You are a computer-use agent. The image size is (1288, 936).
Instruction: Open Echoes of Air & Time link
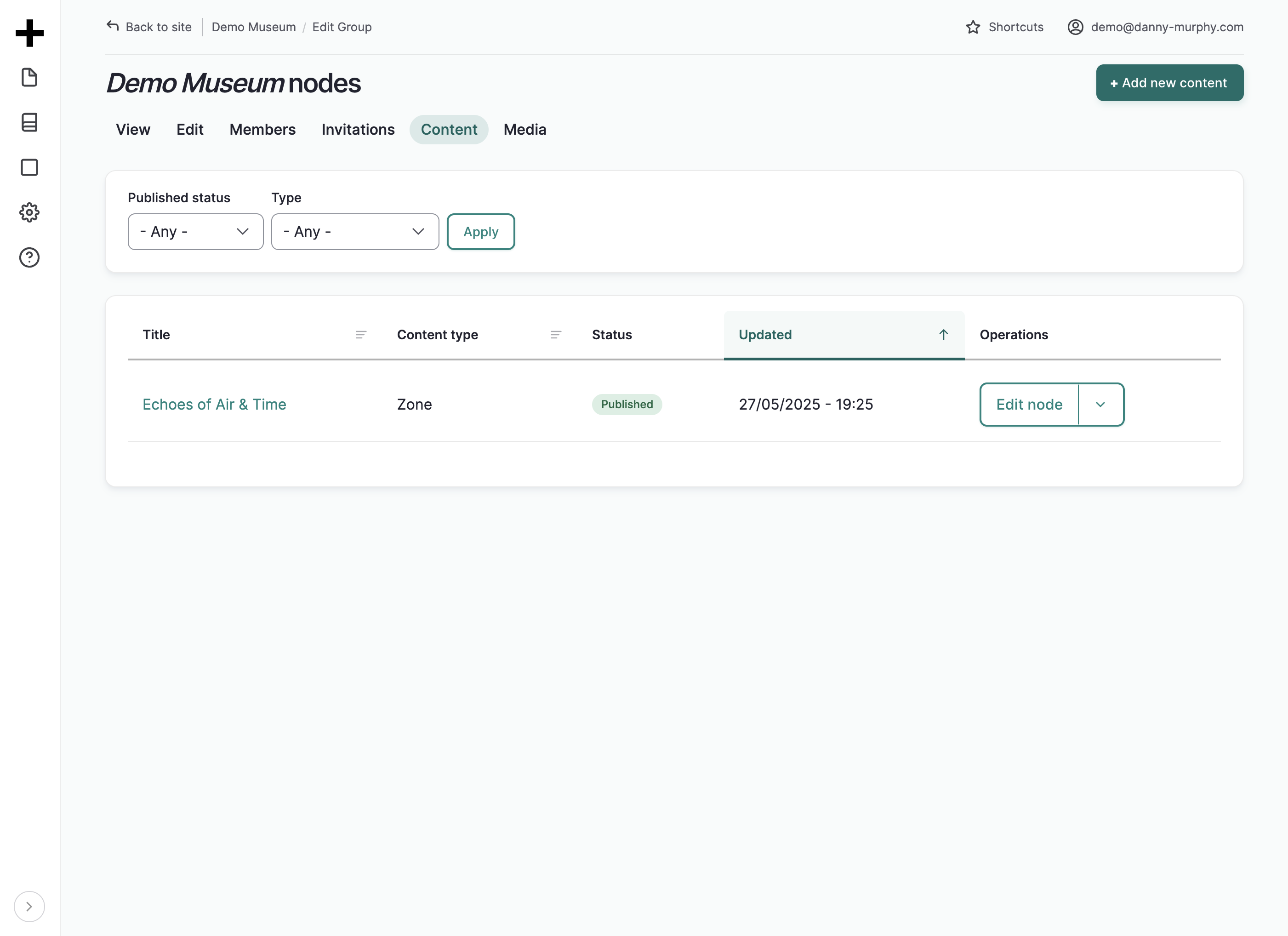pyautogui.click(x=214, y=405)
